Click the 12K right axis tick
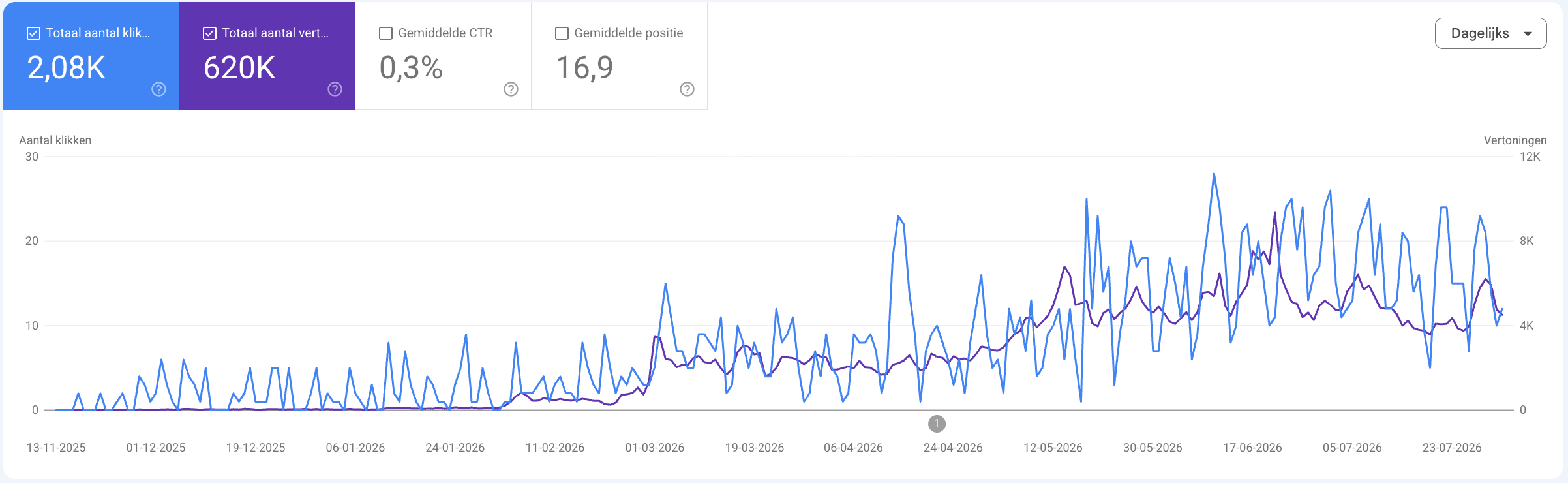Screen dimensions: 1568x483 coord(1530,157)
